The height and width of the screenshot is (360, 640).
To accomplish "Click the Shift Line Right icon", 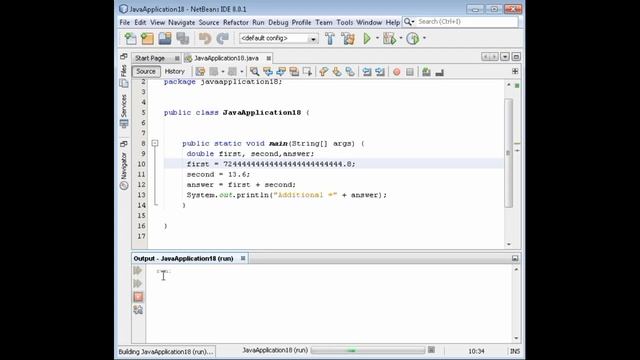I will [x=380, y=72].
